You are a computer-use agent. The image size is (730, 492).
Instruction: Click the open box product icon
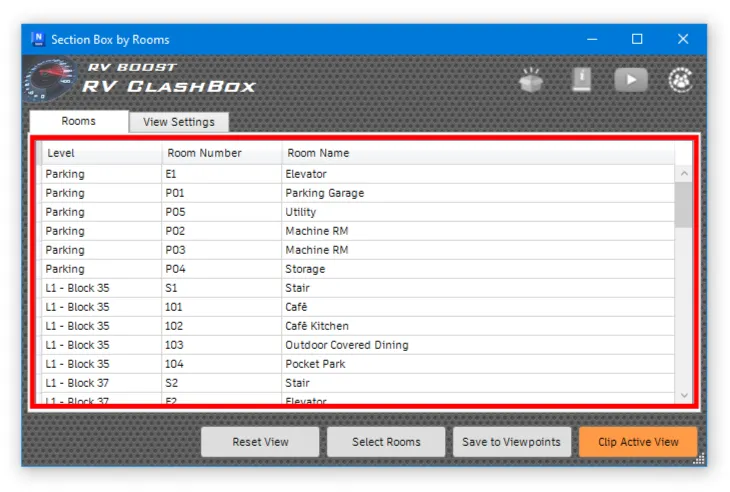point(532,80)
